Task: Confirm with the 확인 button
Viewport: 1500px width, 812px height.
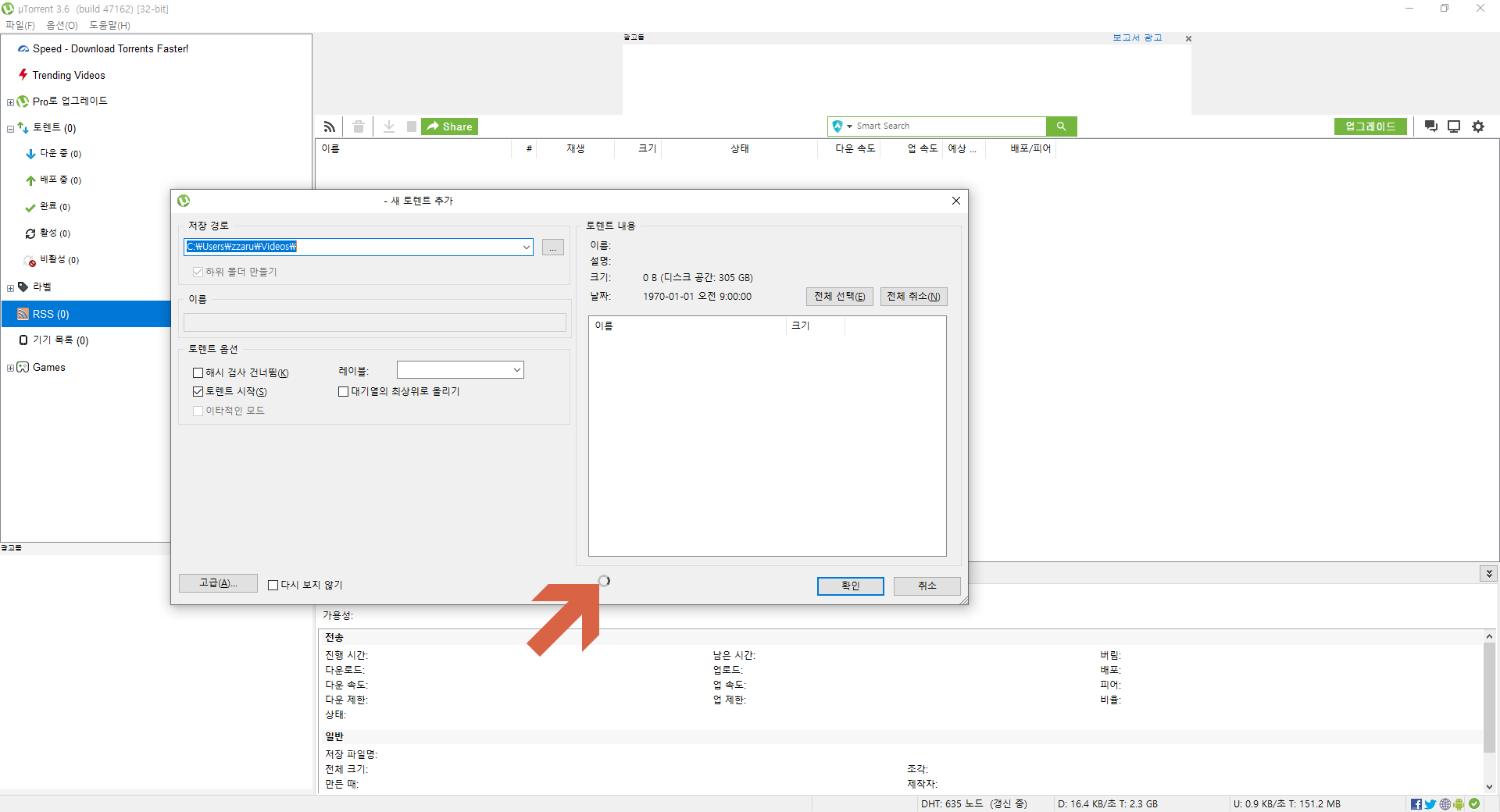Action: (x=851, y=586)
